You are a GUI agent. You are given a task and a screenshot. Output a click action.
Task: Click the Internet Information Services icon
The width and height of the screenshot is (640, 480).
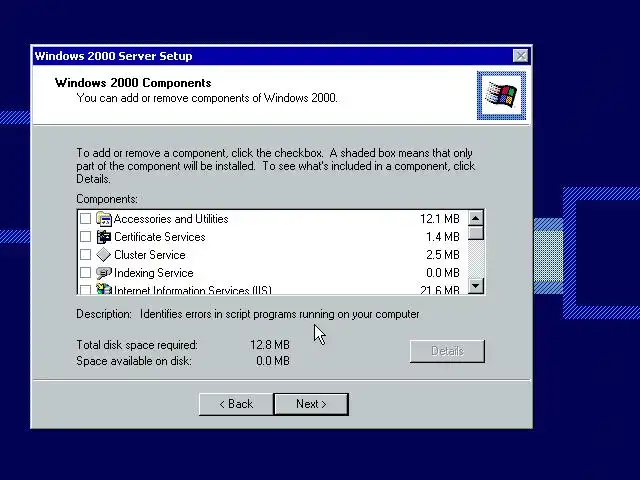[x=104, y=289]
